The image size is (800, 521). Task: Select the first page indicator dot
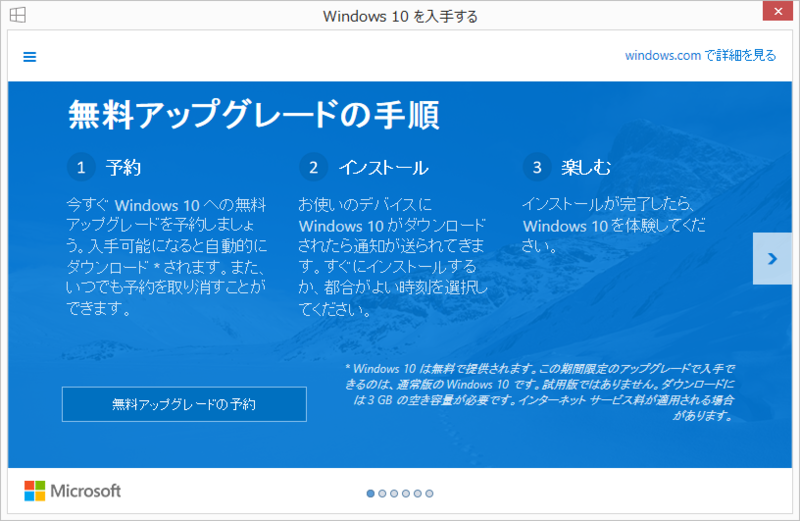pyautogui.click(x=370, y=493)
